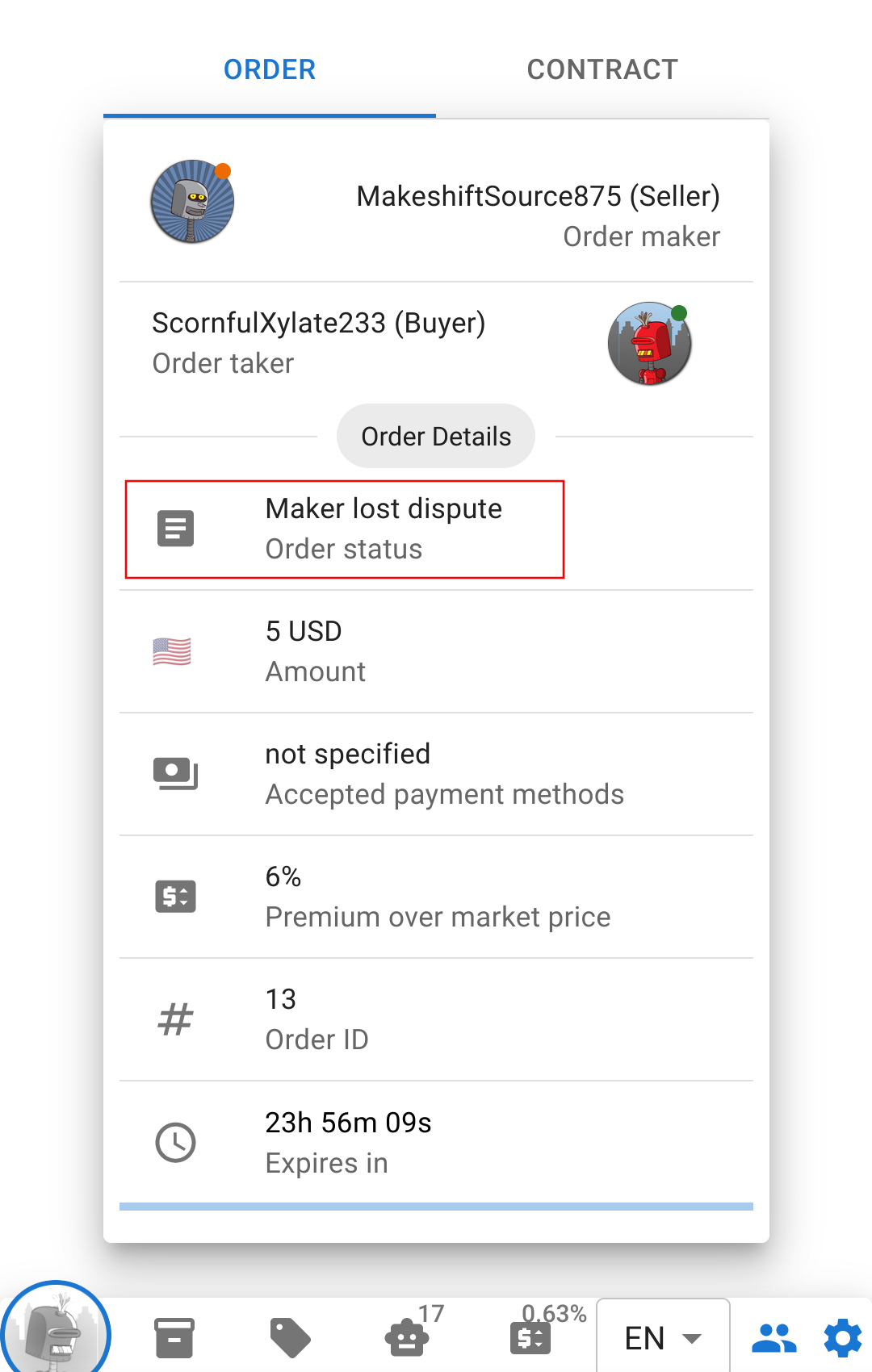Select the Order tab
Screen dimensions: 872x1372
(x=270, y=70)
